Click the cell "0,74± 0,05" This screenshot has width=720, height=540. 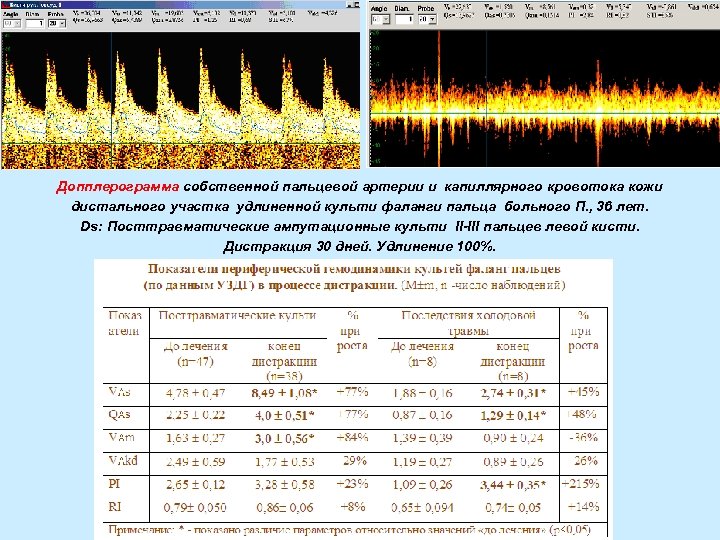513,508
